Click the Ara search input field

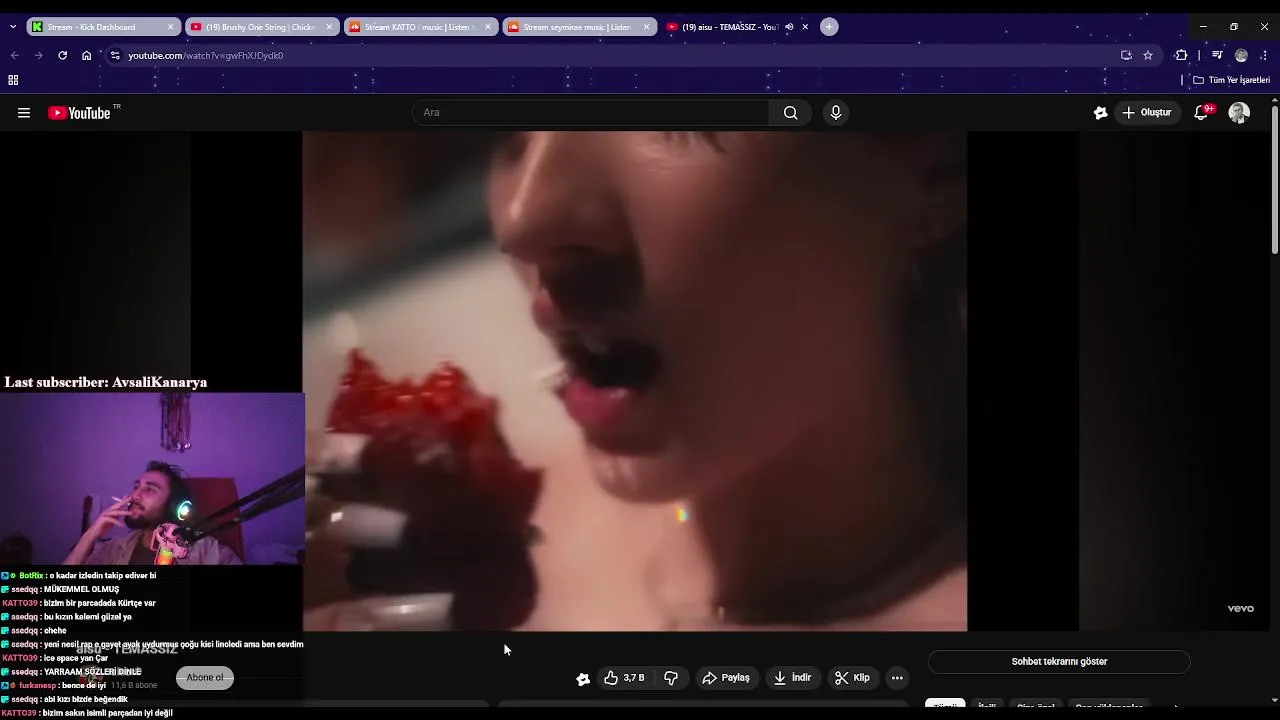(x=591, y=113)
